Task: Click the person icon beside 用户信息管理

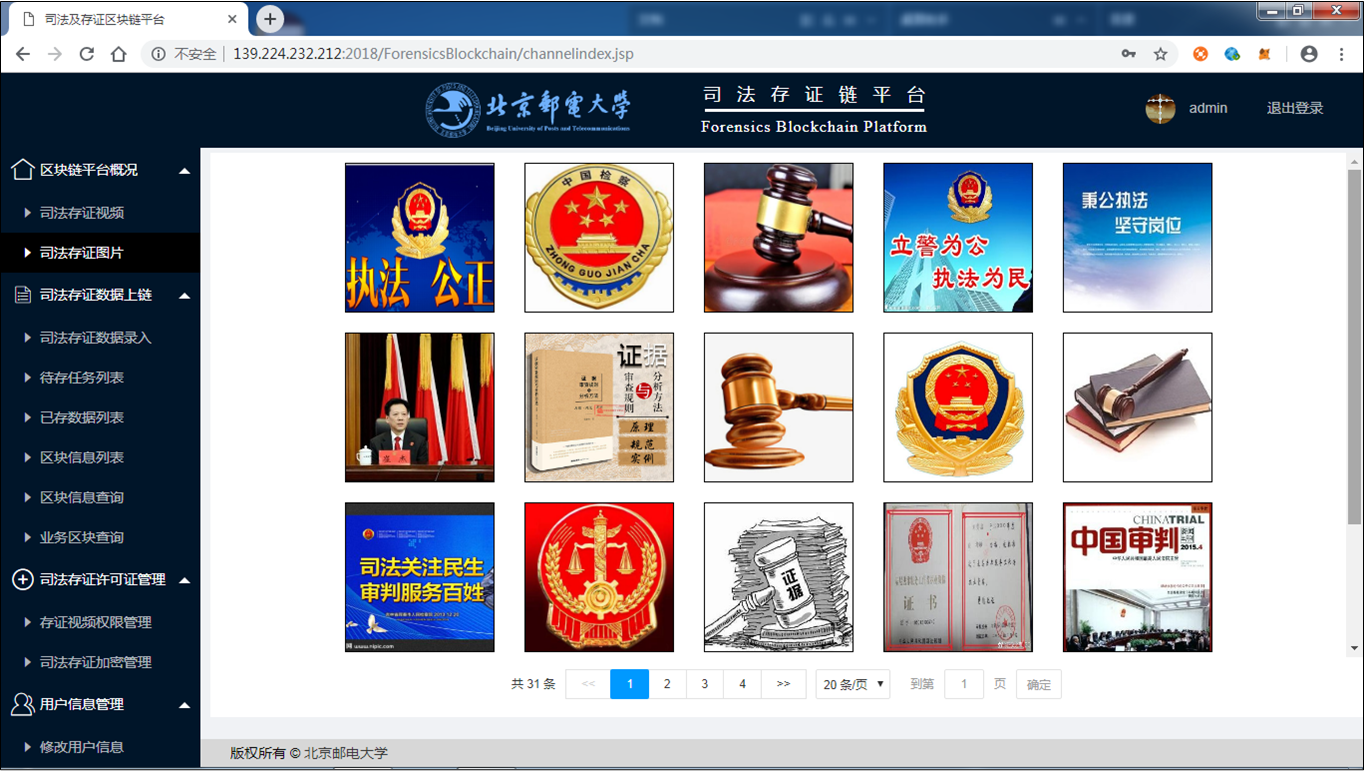Action: pos(22,704)
